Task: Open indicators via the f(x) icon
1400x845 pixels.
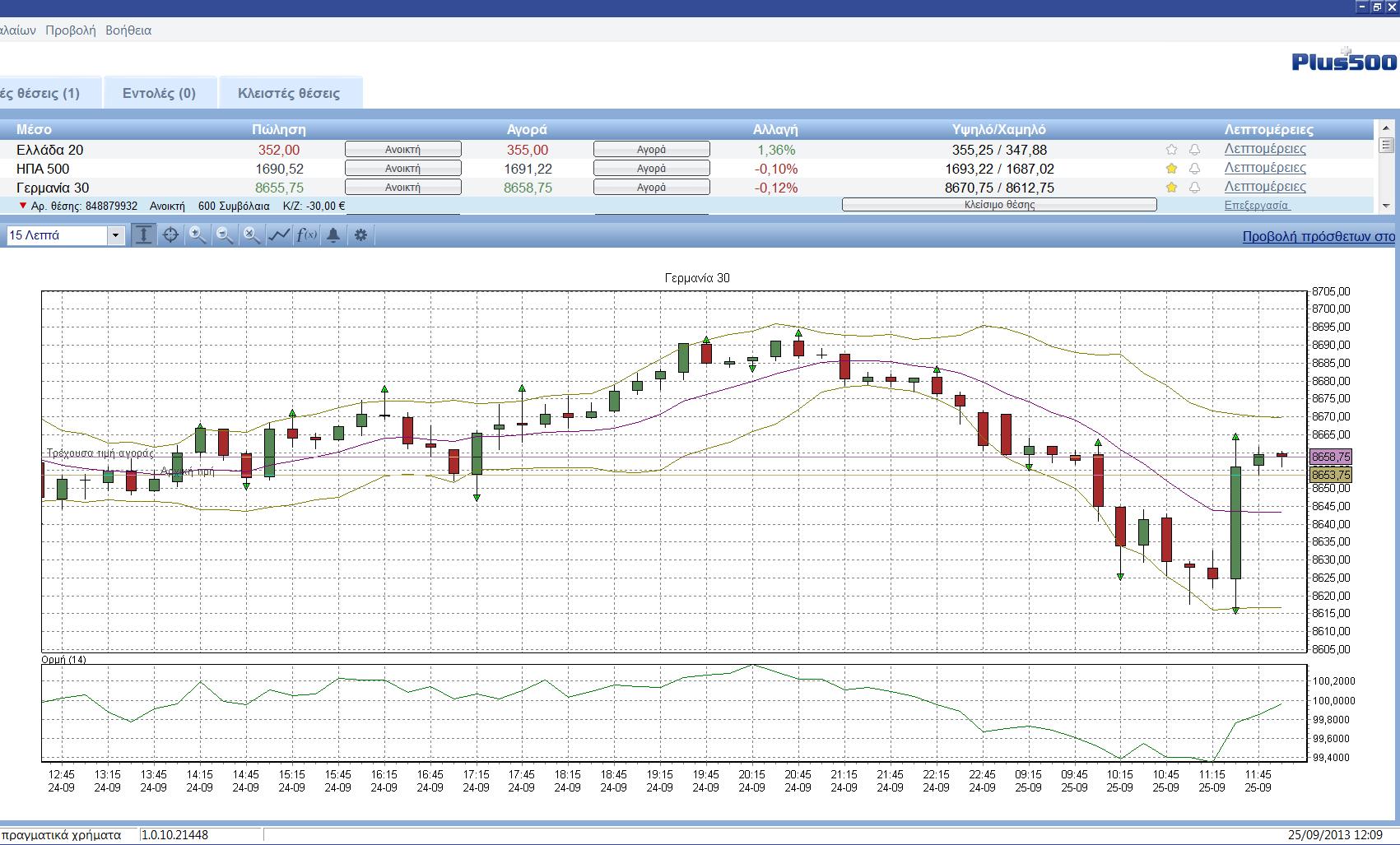Action: click(306, 235)
